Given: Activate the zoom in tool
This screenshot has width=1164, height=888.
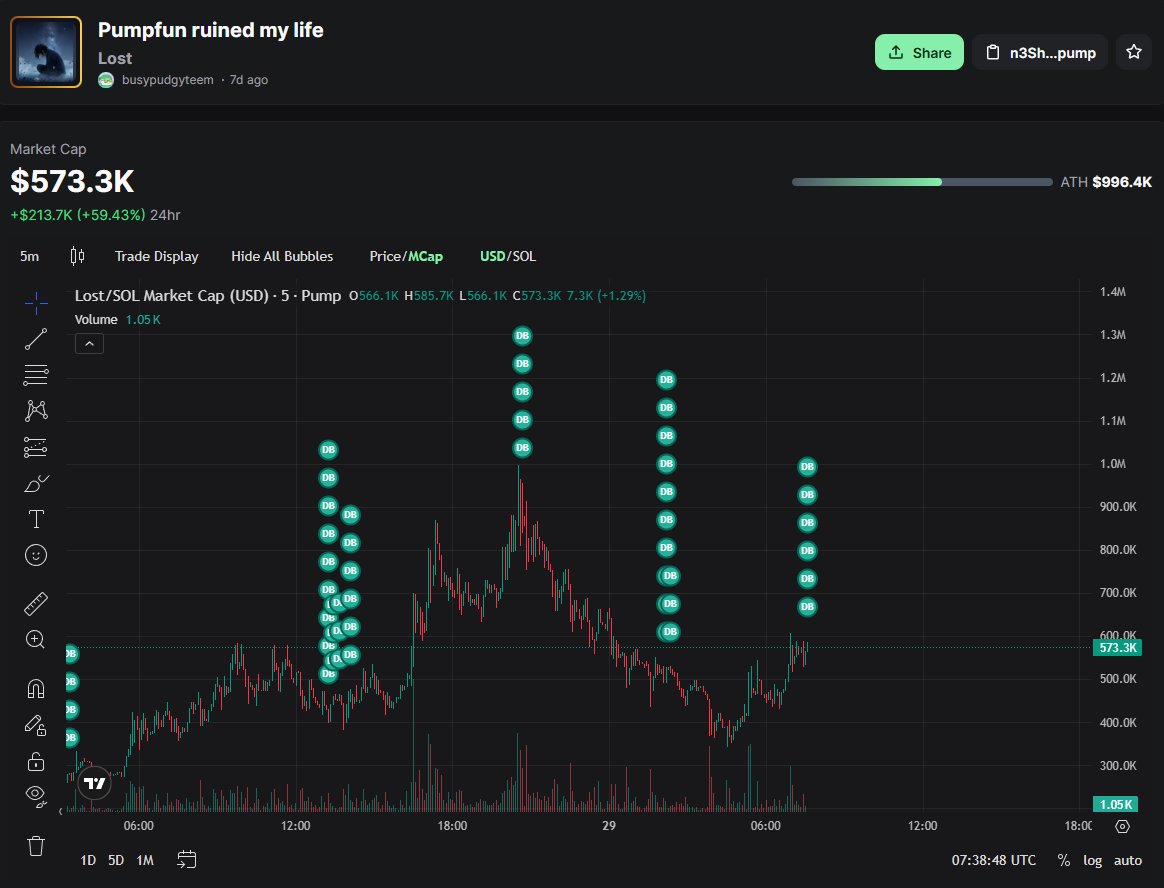Looking at the screenshot, I should [36, 639].
